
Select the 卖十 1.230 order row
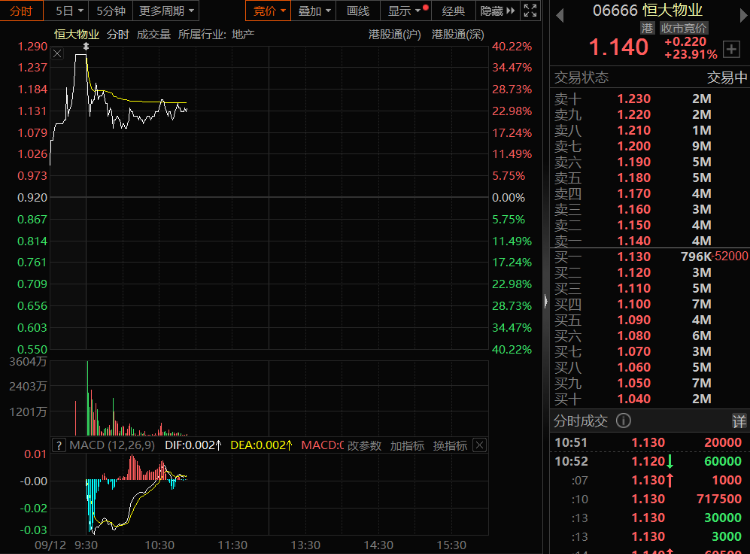point(650,99)
